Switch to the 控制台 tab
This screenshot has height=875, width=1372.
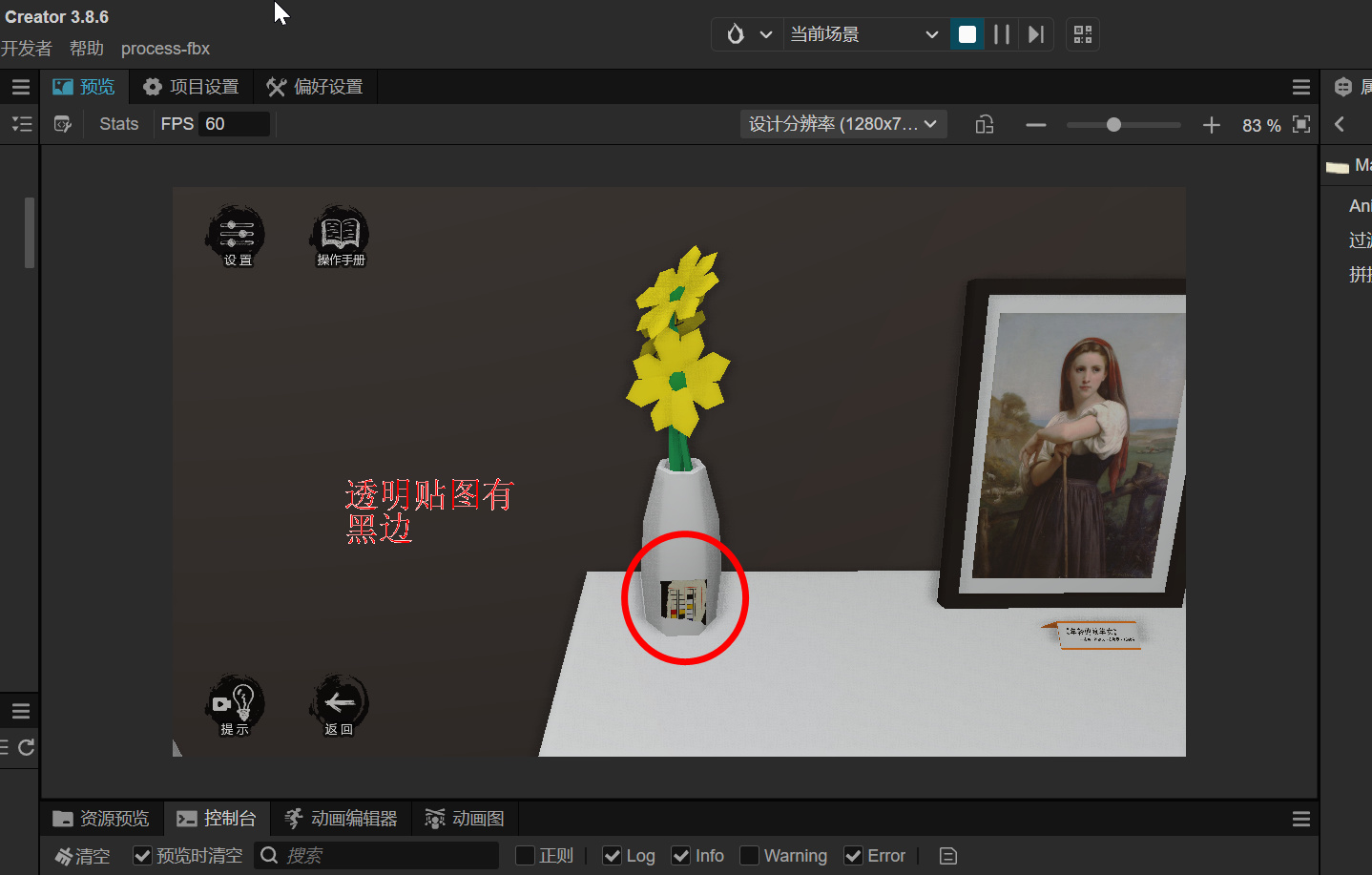pos(217,819)
